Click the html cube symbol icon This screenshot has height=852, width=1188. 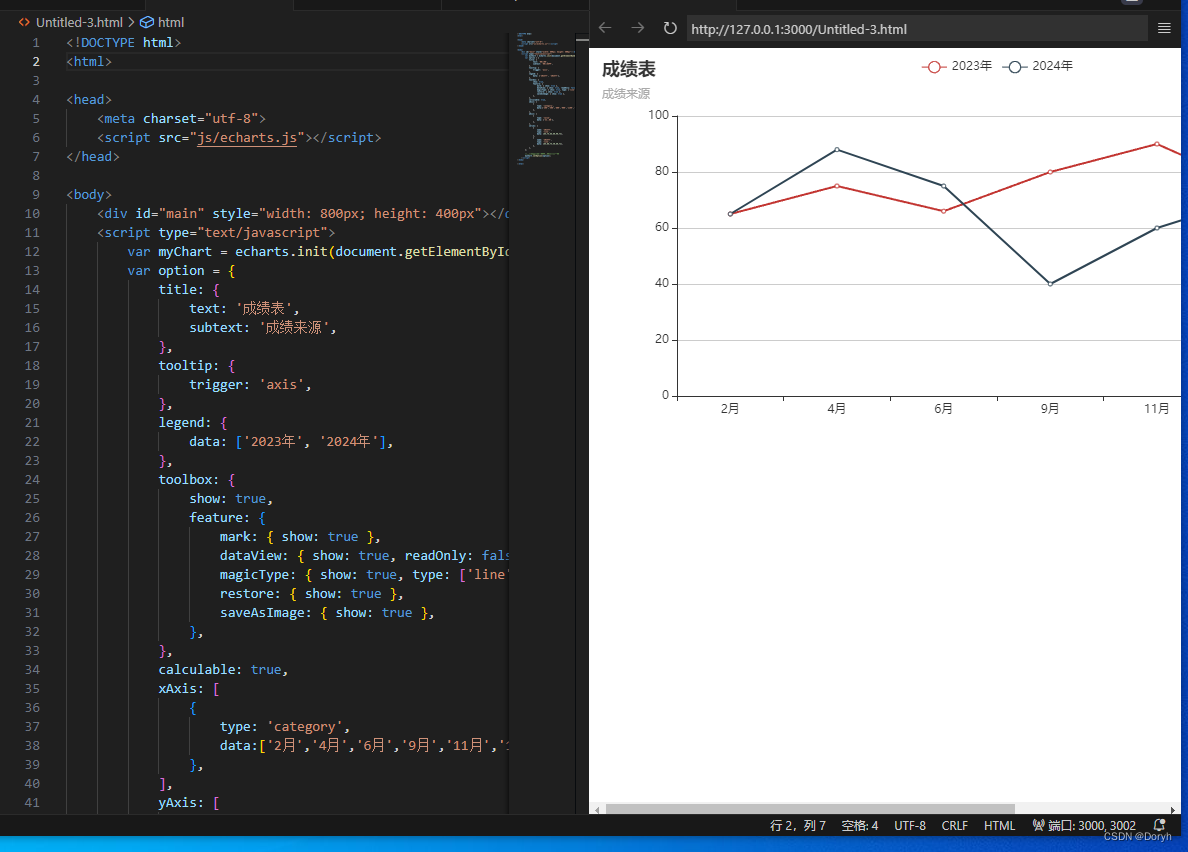(x=147, y=23)
